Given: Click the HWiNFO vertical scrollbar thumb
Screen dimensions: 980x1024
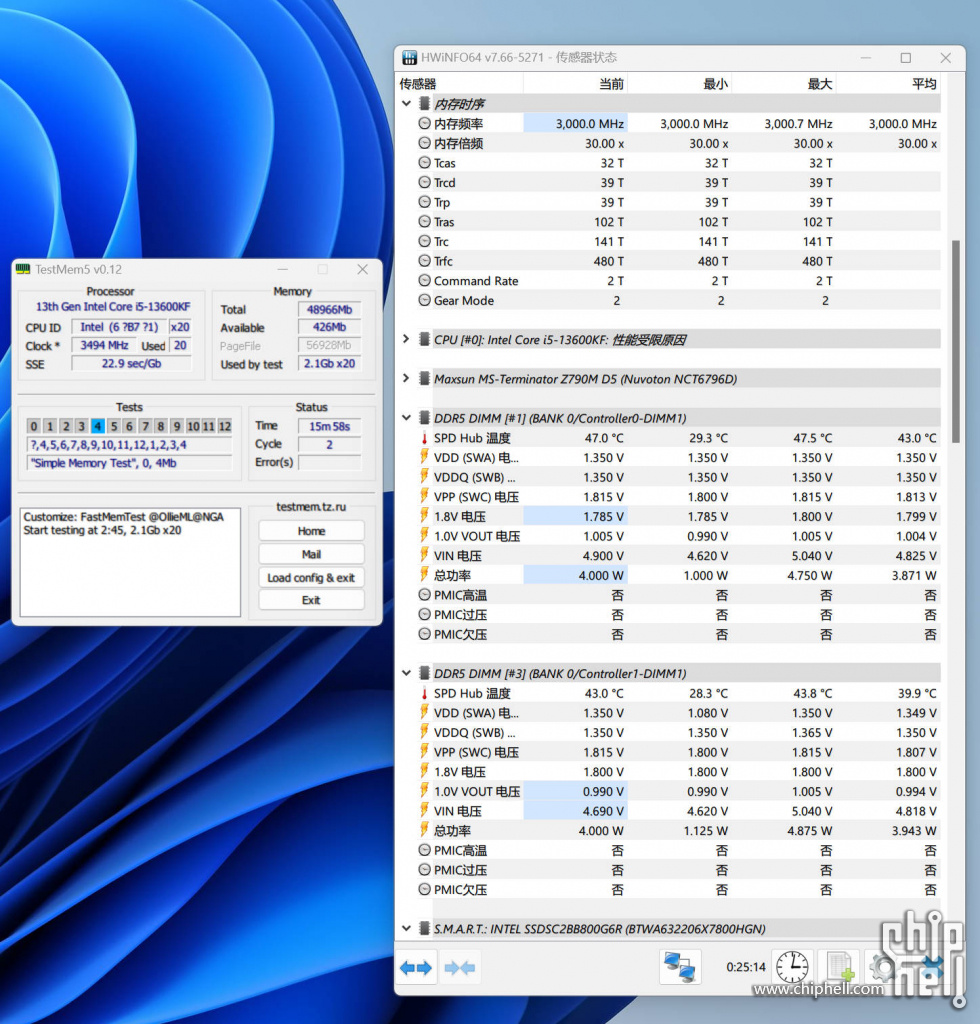Looking at the screenshot, I should tap(956, 342).
